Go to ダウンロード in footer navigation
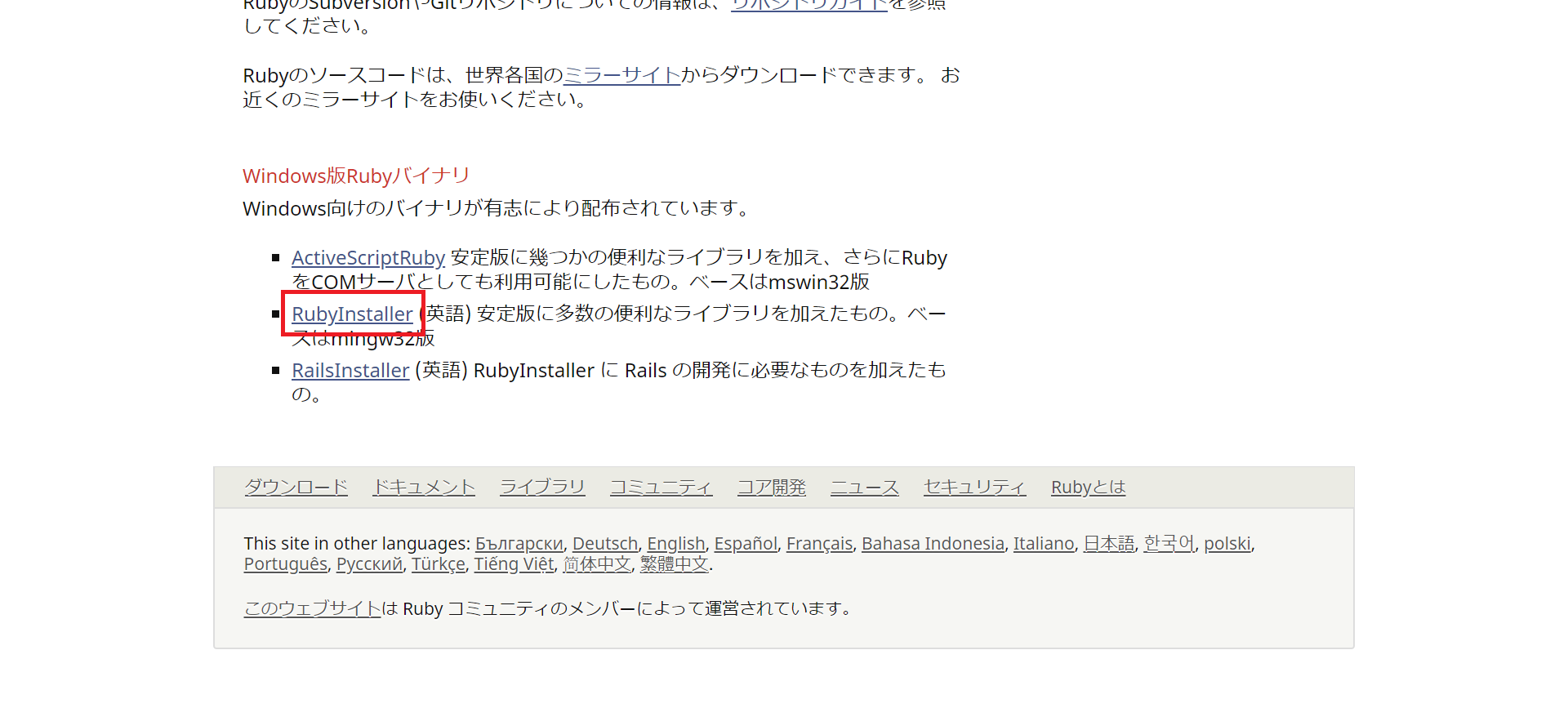Screen dimensions: 1568x708 (x=296, y=487)
